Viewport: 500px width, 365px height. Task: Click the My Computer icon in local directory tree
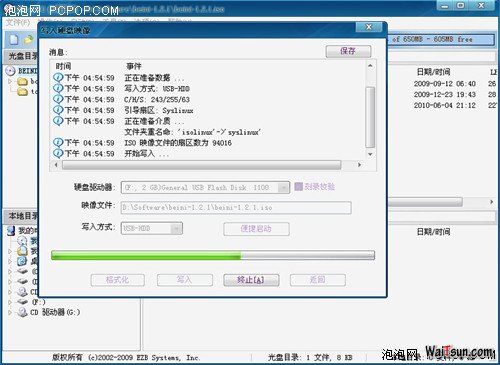pos(11,230)
